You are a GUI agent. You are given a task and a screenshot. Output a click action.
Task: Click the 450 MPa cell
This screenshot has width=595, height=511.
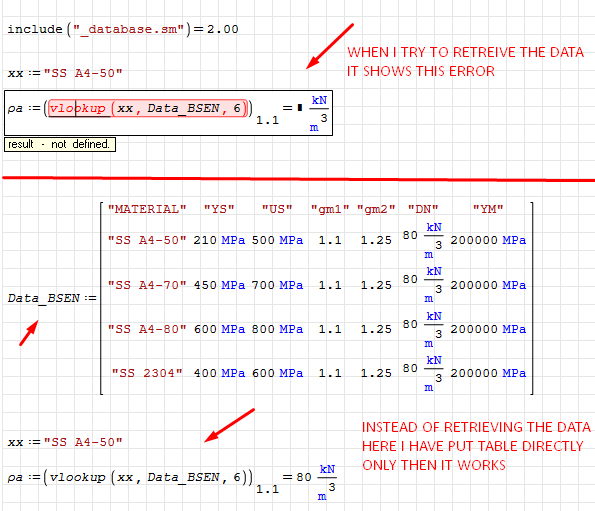pos(219,285)
